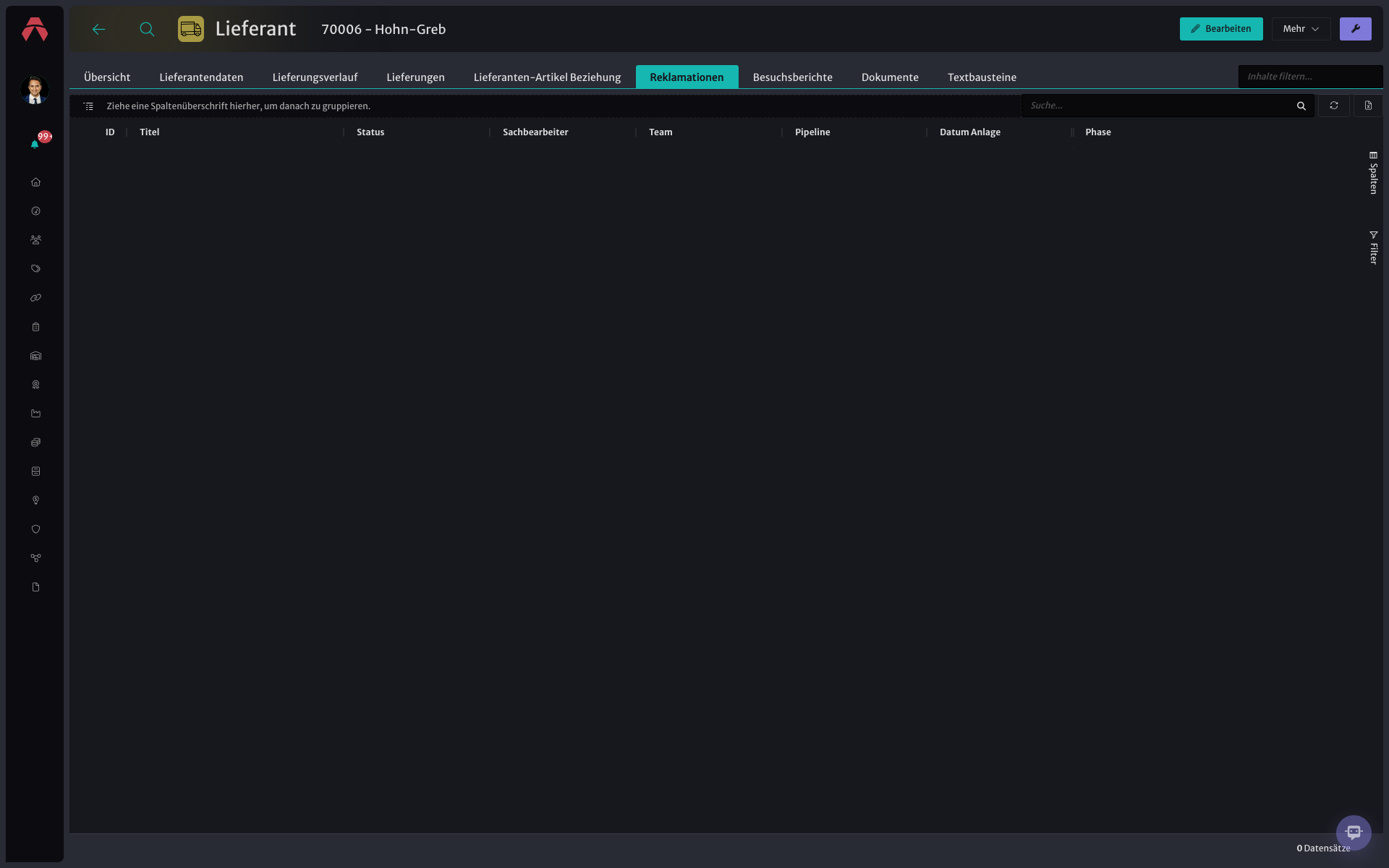Click the grouping list icon
This screenshot has height=868, width=1389.
(x=88, y=106)
